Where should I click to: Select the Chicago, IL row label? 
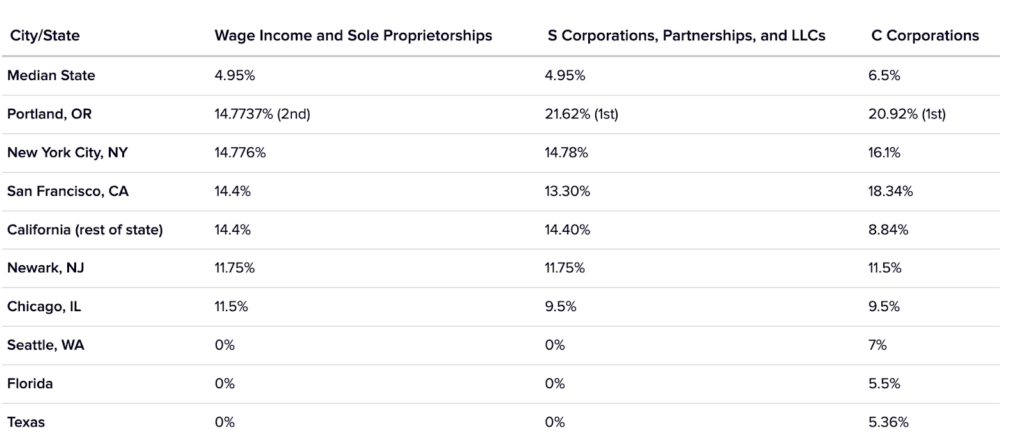[43, 306]
